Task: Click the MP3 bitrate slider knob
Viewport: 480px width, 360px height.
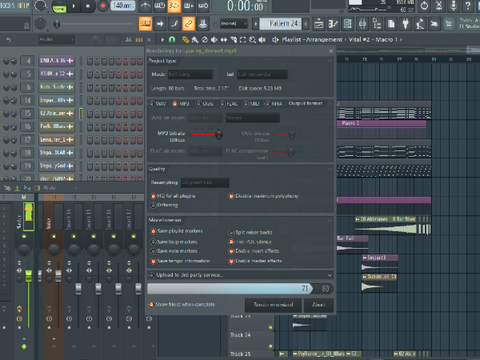Action: tap(219, 135)
